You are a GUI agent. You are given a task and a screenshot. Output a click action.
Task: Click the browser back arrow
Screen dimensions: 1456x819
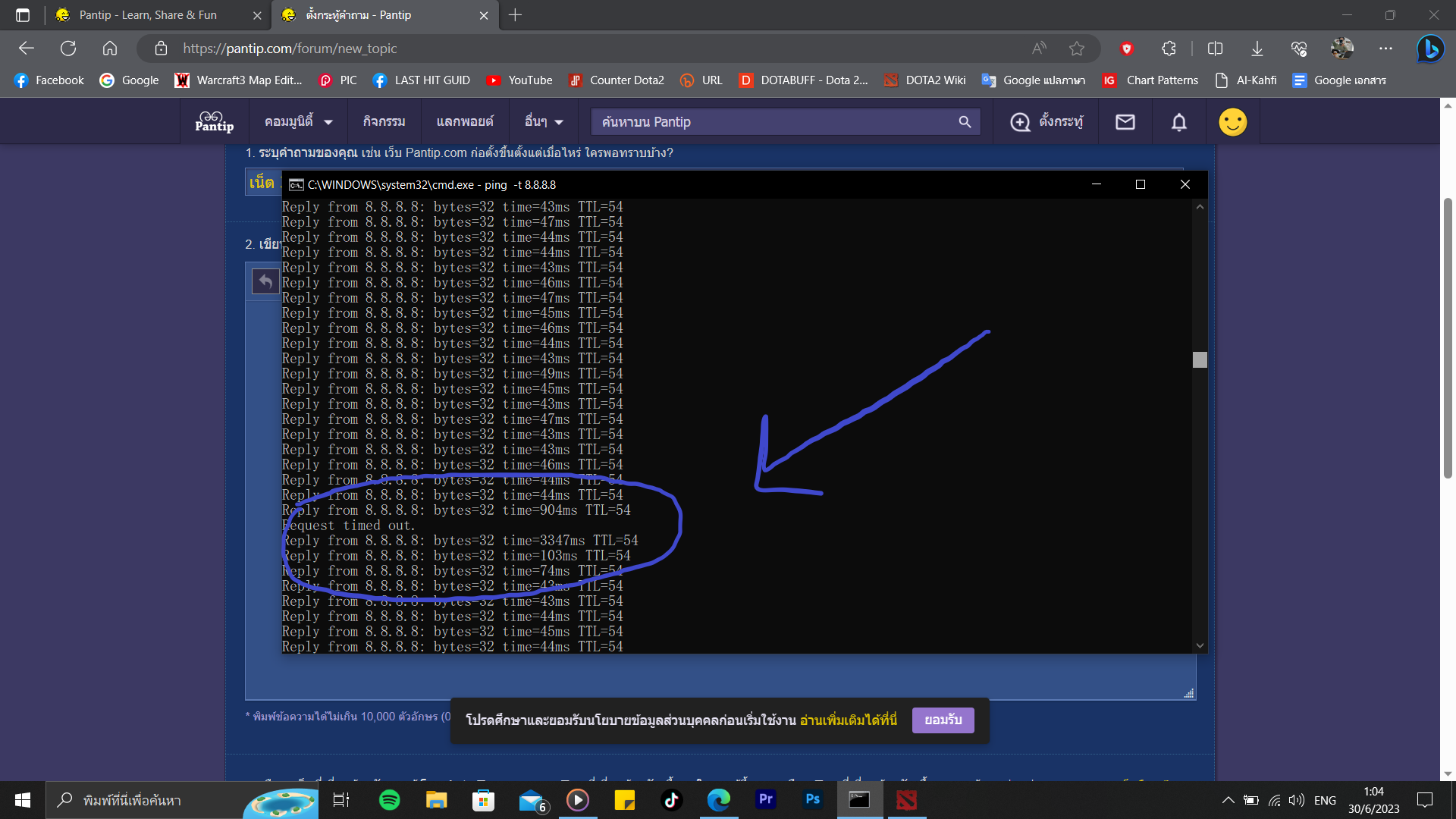(27, 49)
